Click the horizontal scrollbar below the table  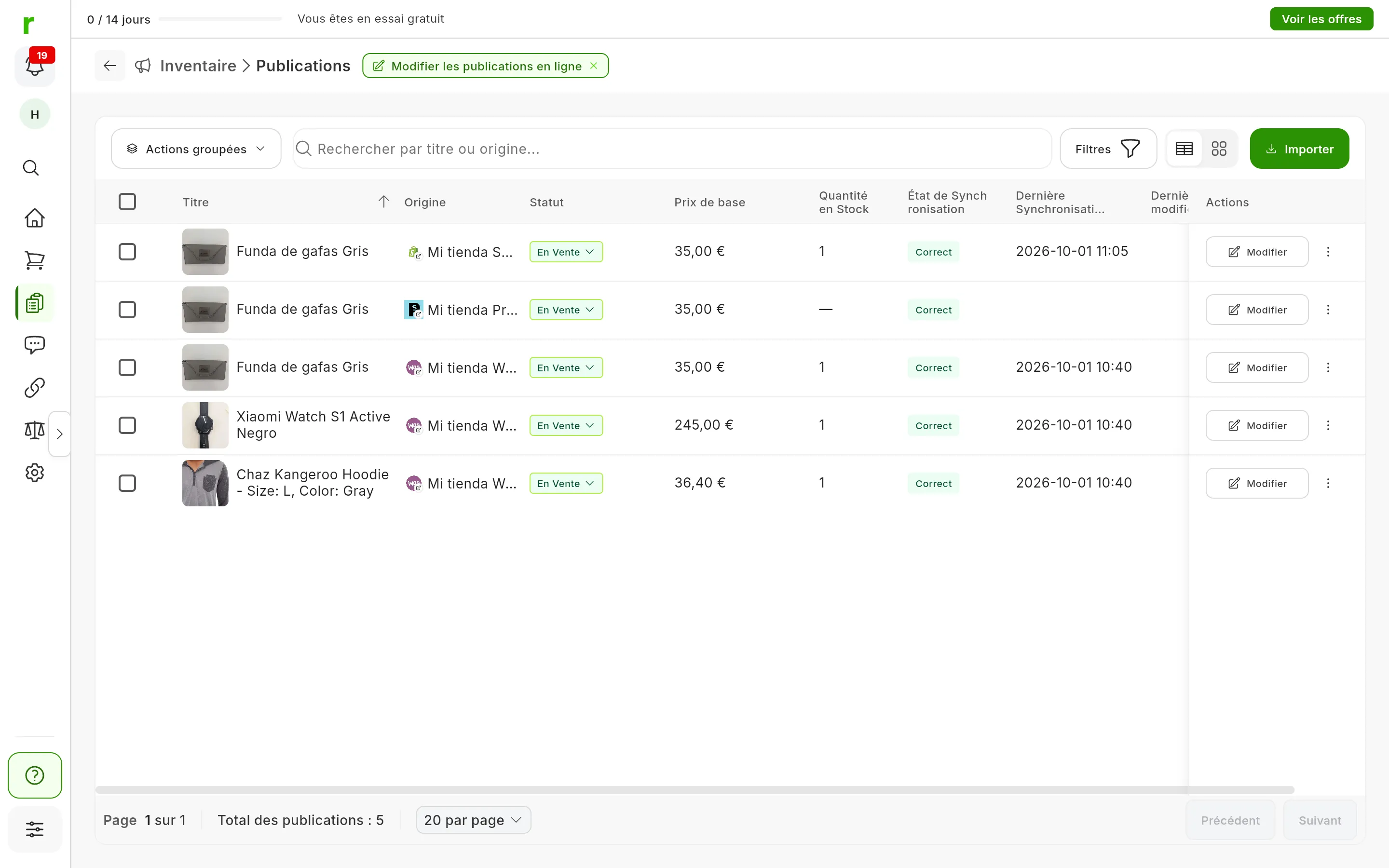694,790
